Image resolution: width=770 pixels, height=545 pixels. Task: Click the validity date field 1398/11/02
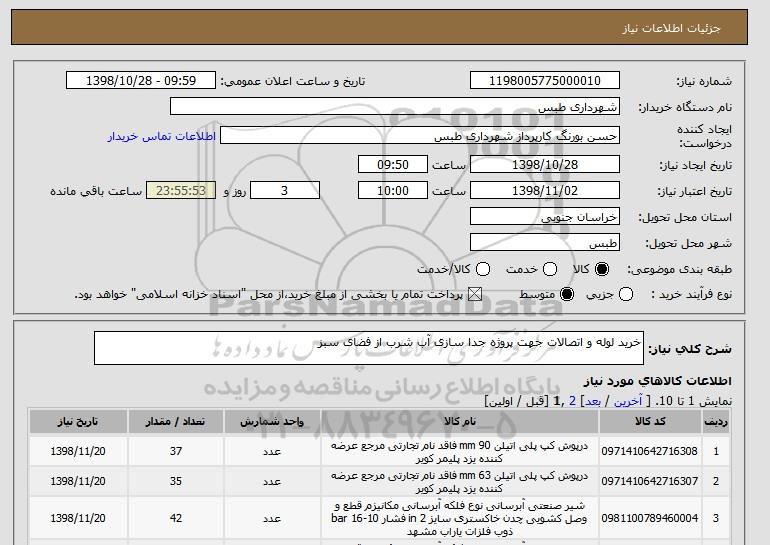(x=545, y=191)
